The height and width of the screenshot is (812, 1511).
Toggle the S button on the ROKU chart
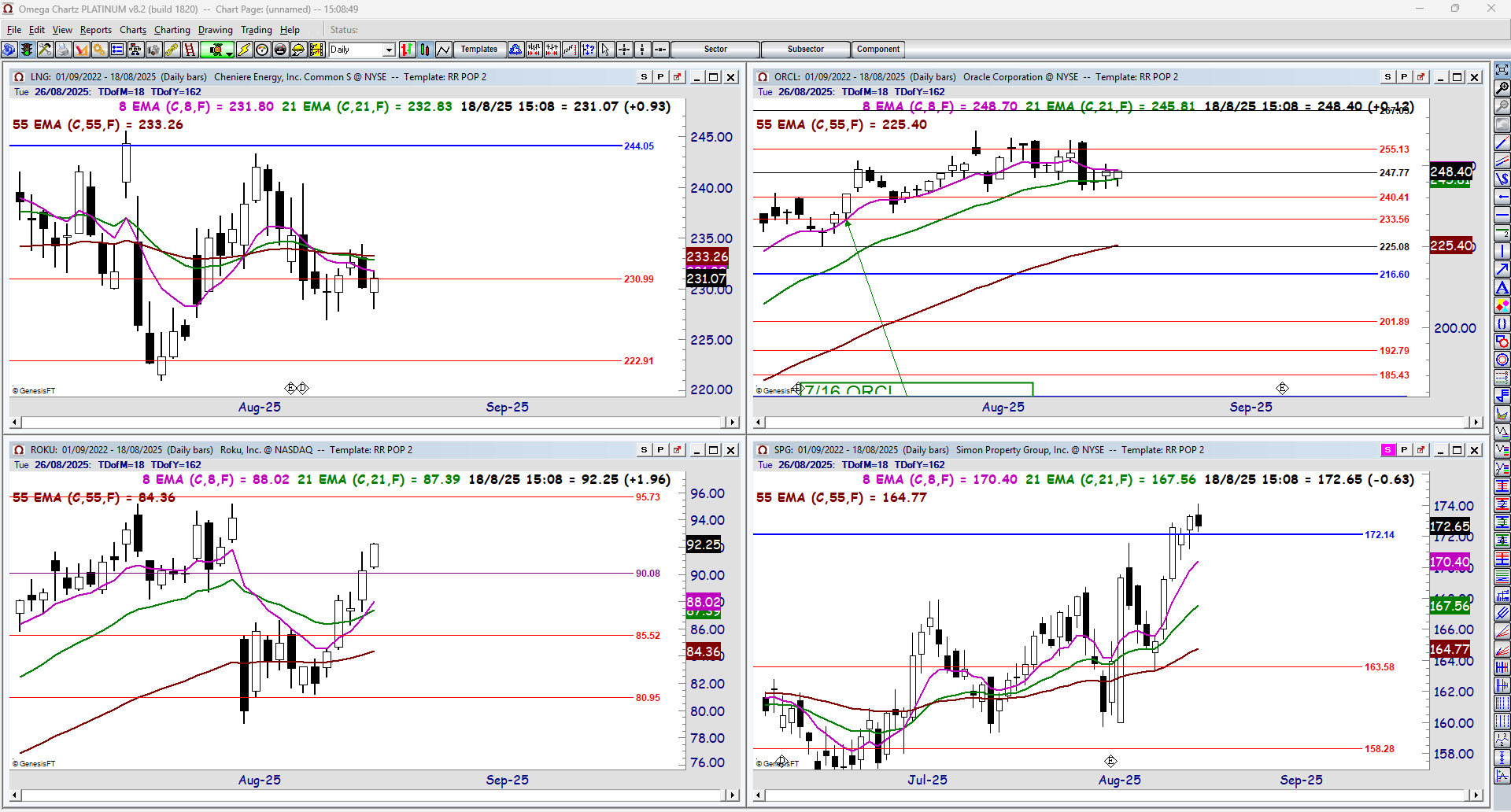(644, 450)
